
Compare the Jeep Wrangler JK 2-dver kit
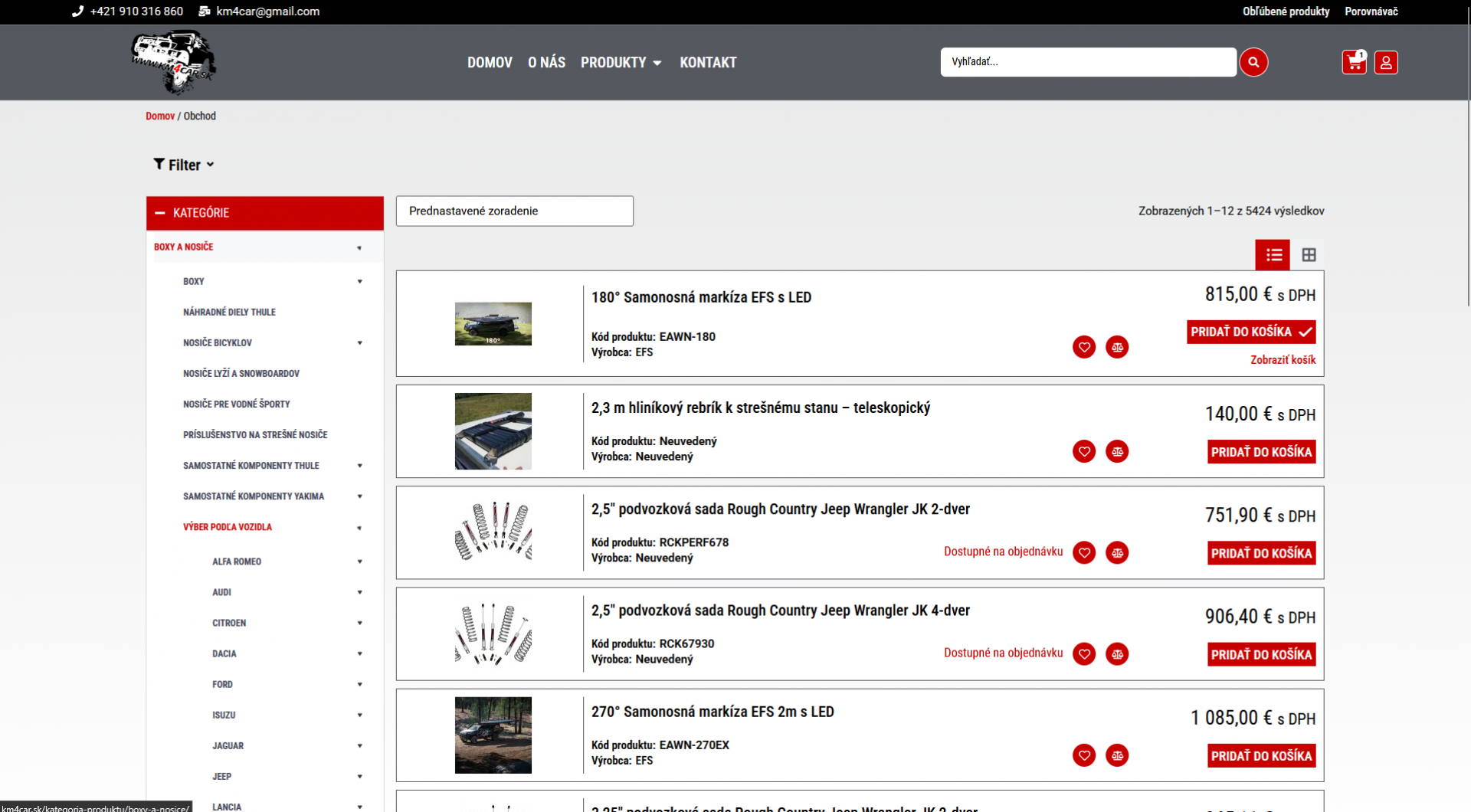click(x=1117, y=552)
